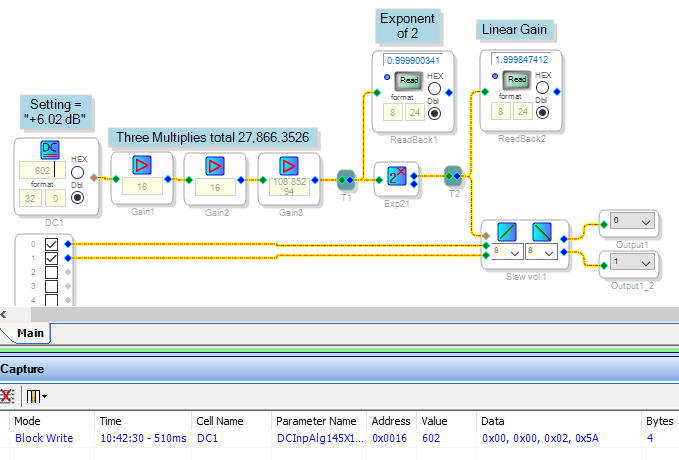Viewport: 679px width, 460px height.
Task: Click the Gain3 output pin
Action: [x=315, y=180]
